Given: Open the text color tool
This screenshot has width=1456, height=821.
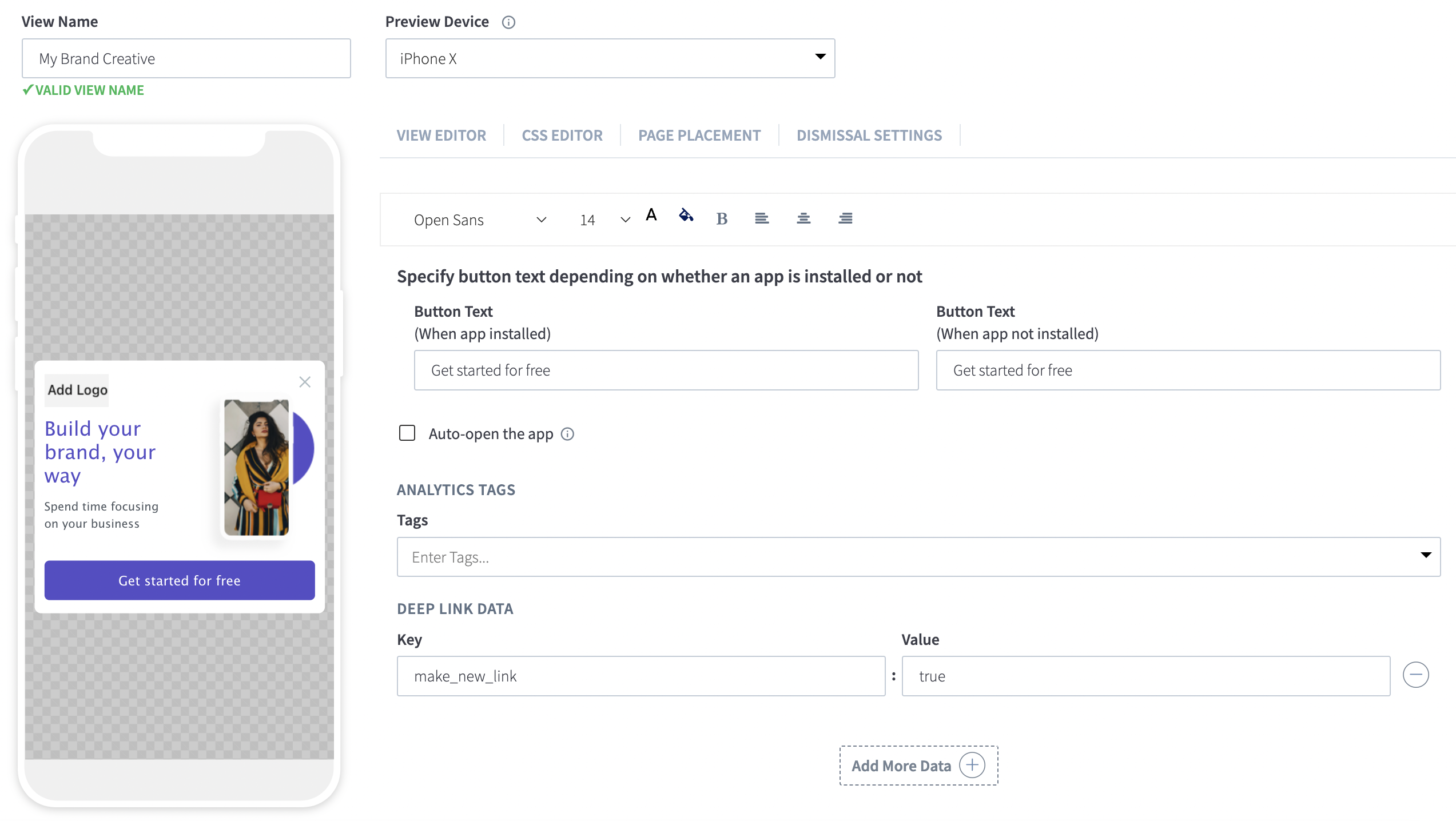Looking at the screenshot, I should [651, 216].
